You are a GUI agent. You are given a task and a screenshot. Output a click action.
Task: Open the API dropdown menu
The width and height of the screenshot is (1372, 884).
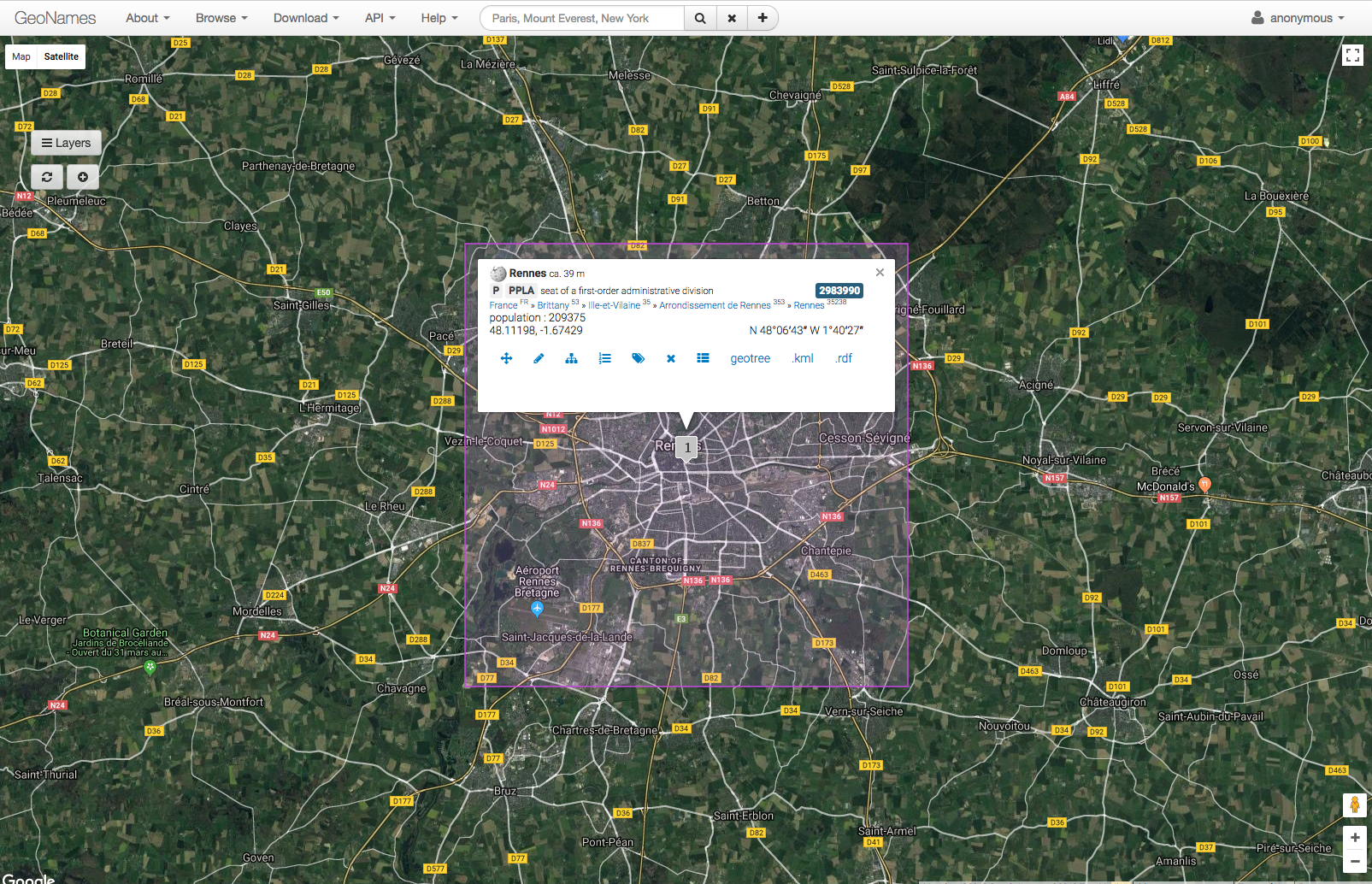point(380,18)
